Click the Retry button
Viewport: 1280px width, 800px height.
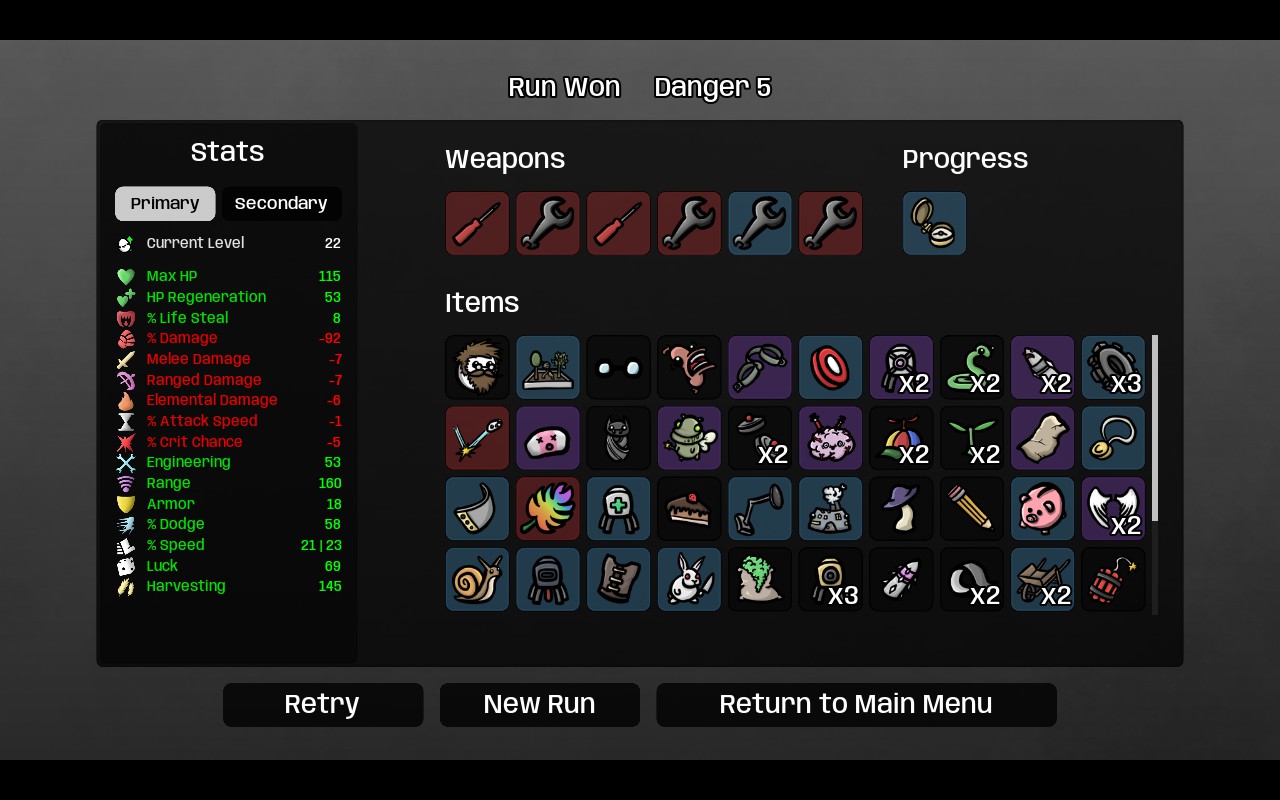pyautogui.click(x=323, y=705)
